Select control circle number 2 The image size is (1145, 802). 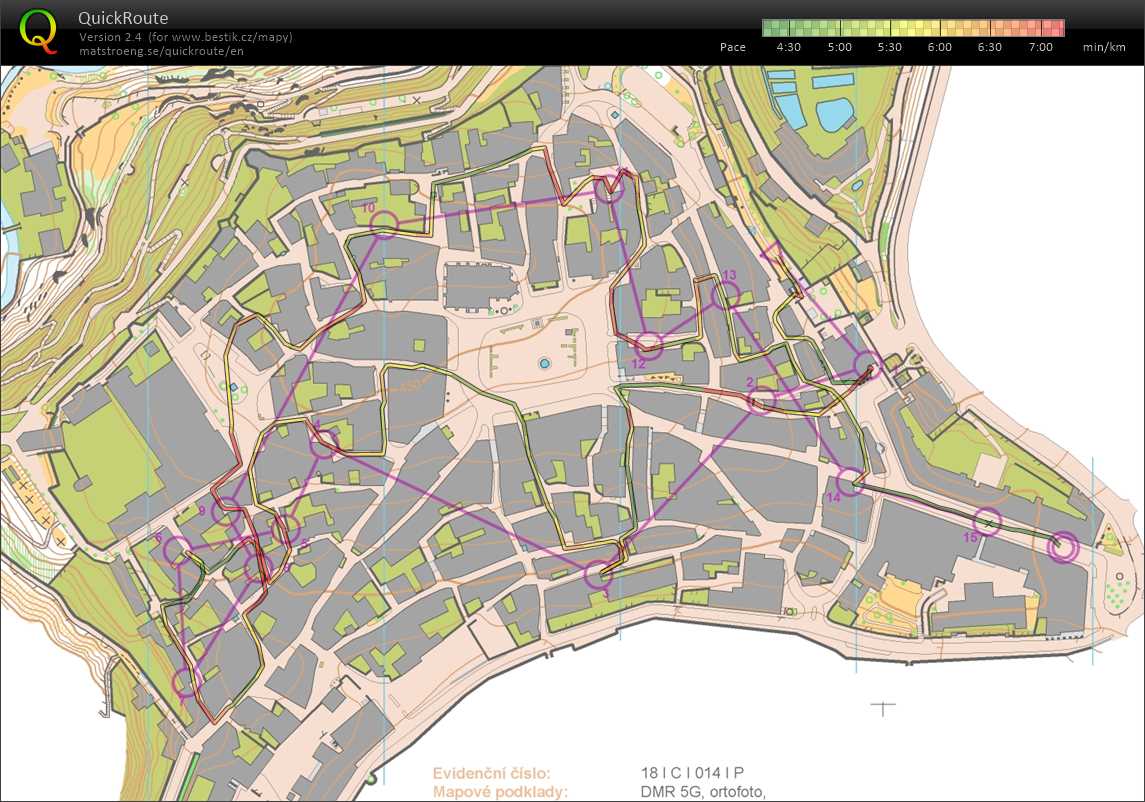pyautogui.click(x=762, y=400)
